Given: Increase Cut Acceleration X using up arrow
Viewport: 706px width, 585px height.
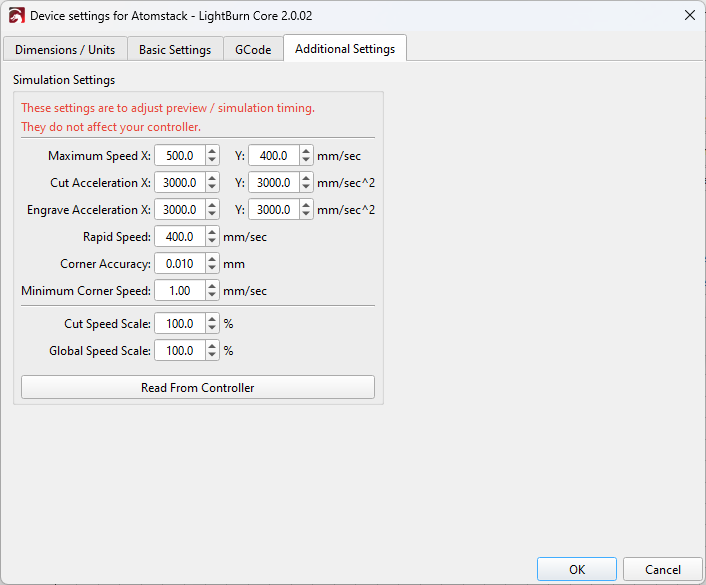Looking at the screenshot, I should click(212, 178).
